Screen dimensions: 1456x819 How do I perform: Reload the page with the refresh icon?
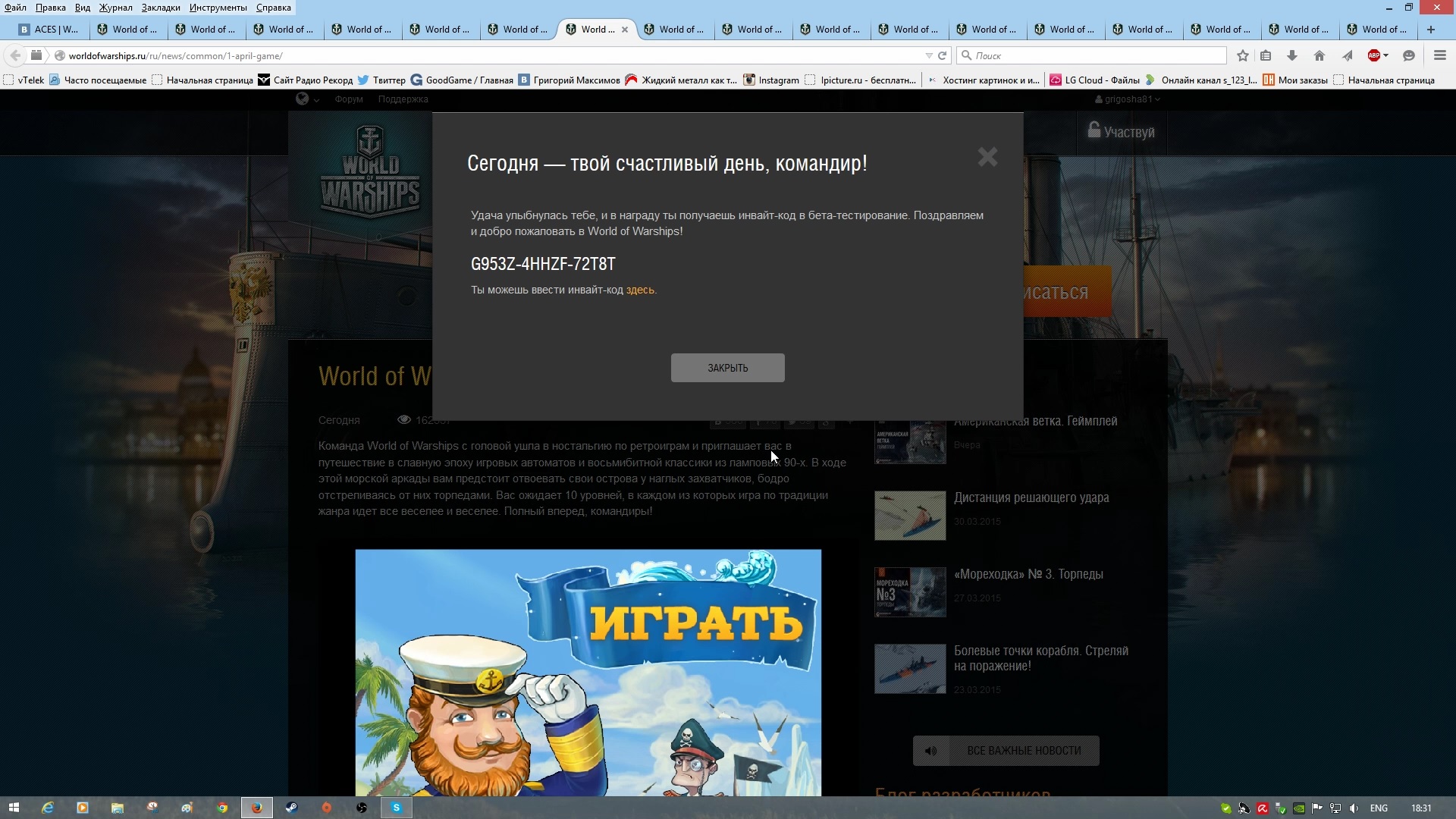[943, 55]
